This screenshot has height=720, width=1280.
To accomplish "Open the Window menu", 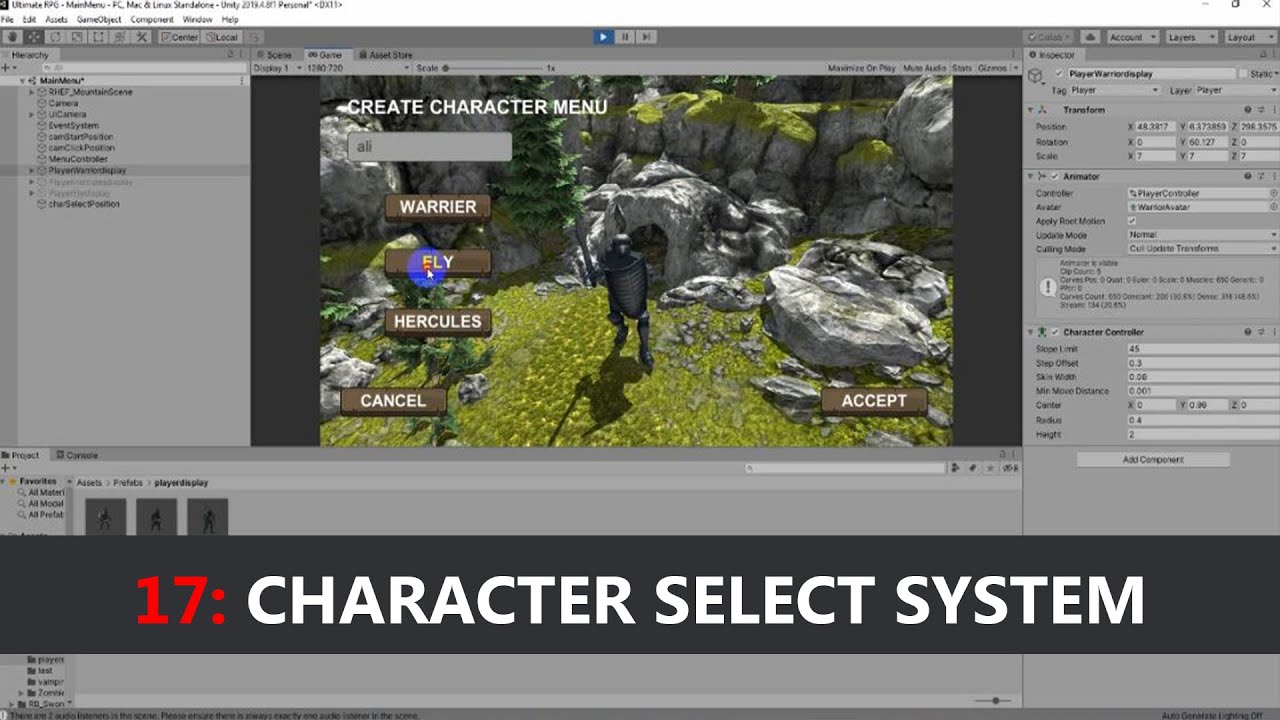I will click(x=197, y=19).
